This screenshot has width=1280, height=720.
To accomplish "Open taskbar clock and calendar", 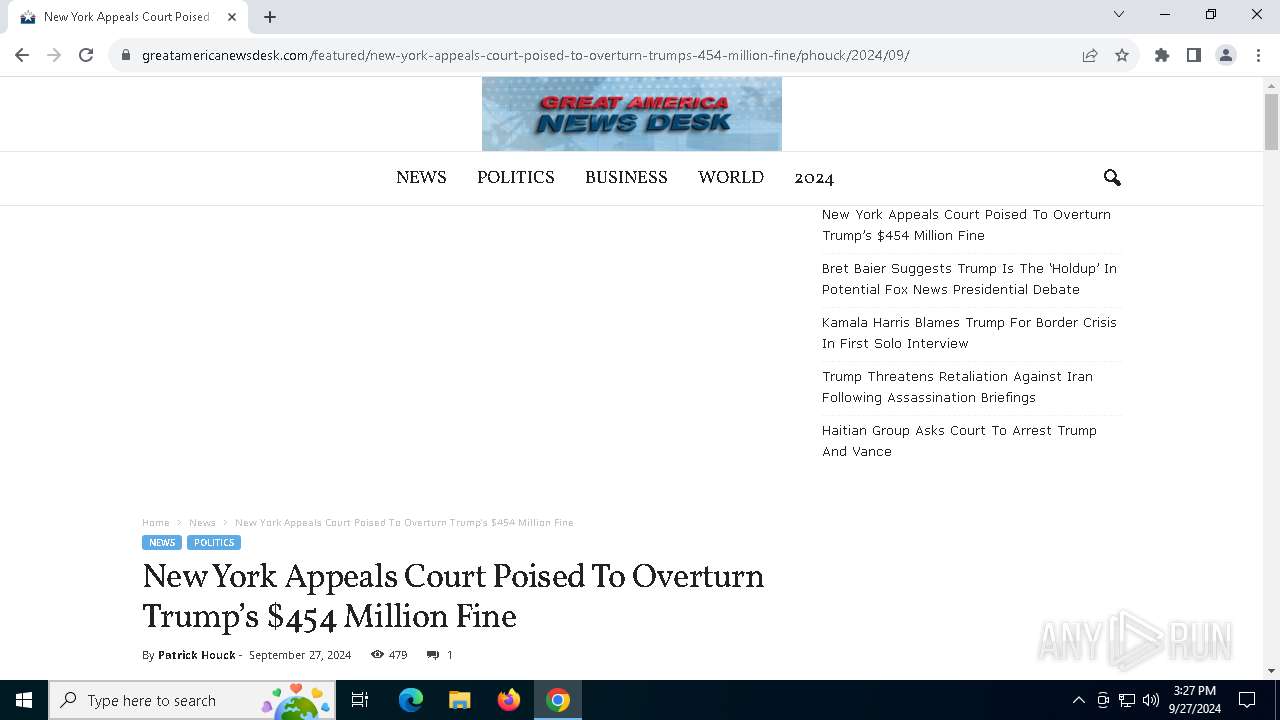I will click(x=1195, y=700).
